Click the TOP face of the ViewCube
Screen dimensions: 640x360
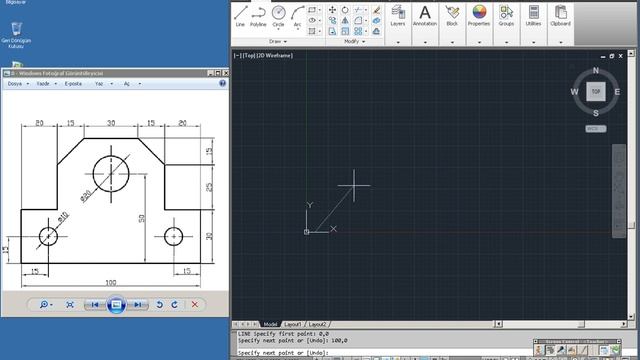(596, 91)
